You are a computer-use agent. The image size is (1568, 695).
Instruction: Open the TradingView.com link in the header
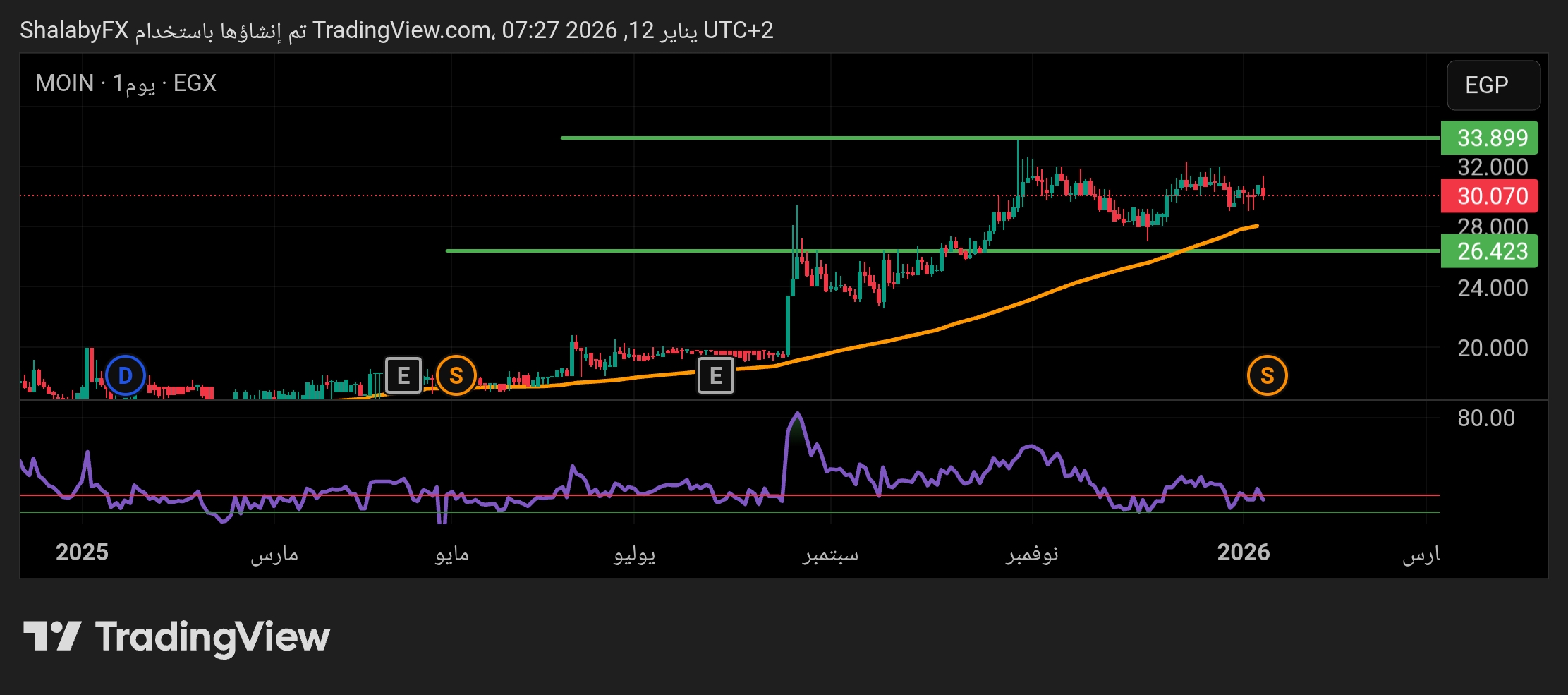[x=402, y=30]
